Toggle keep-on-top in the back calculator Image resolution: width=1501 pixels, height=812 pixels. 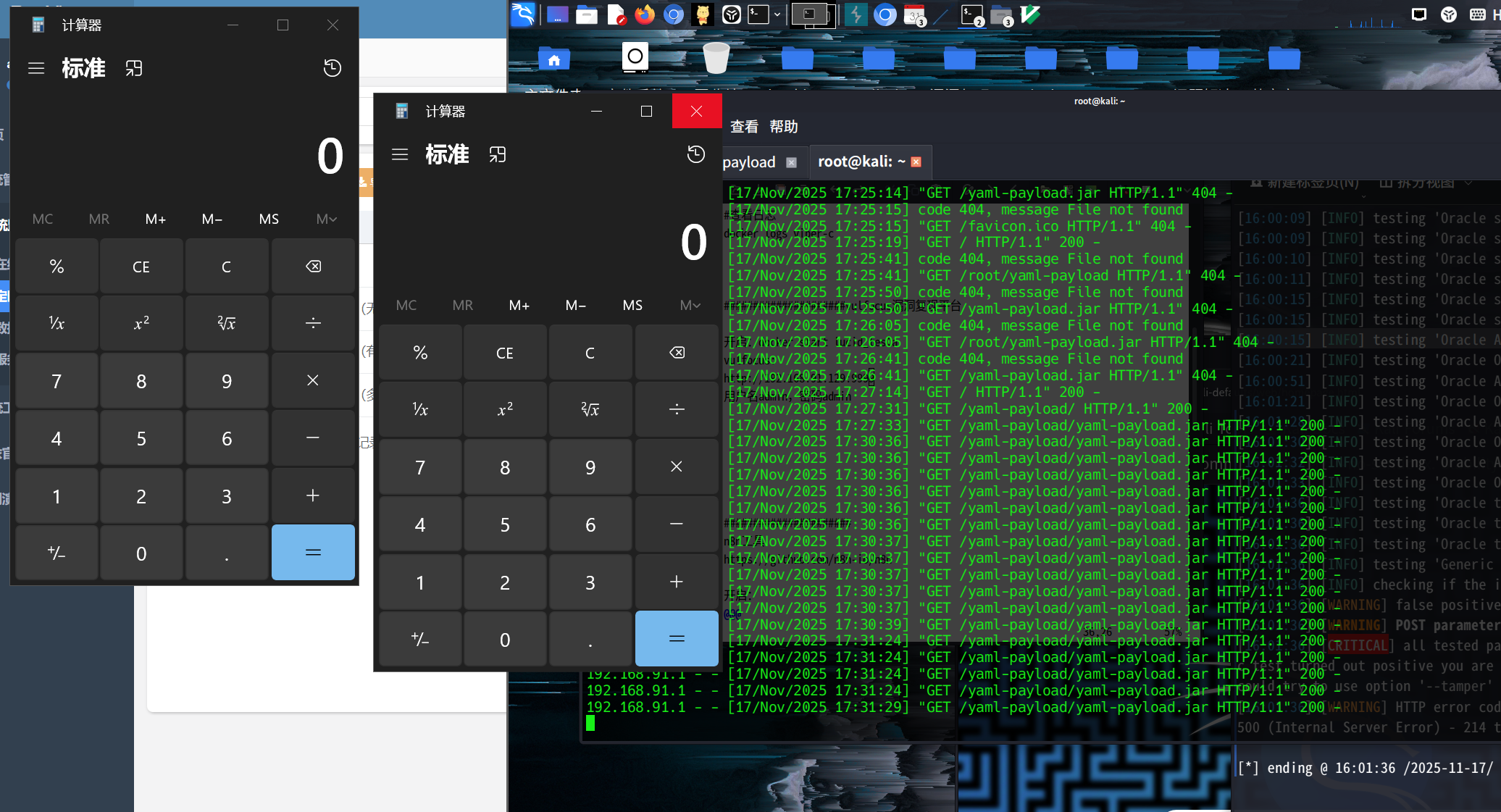click(133, 68)
